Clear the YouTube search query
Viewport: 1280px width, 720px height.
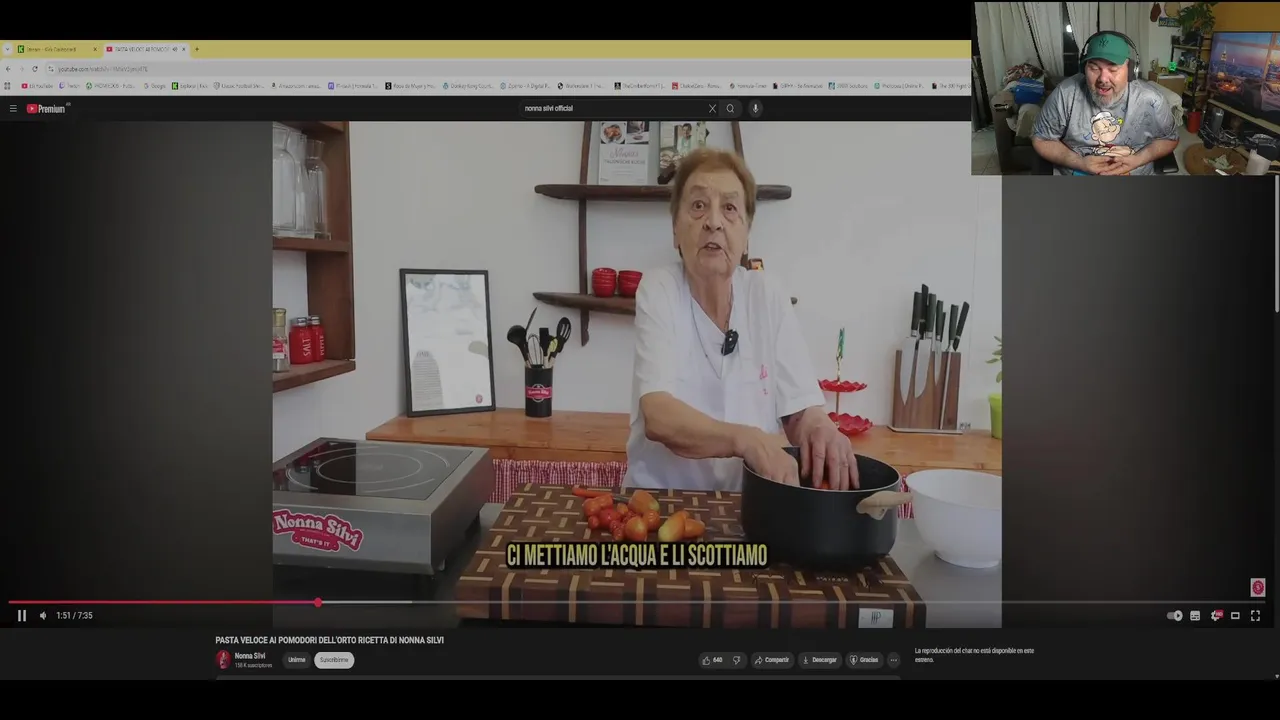712,108
